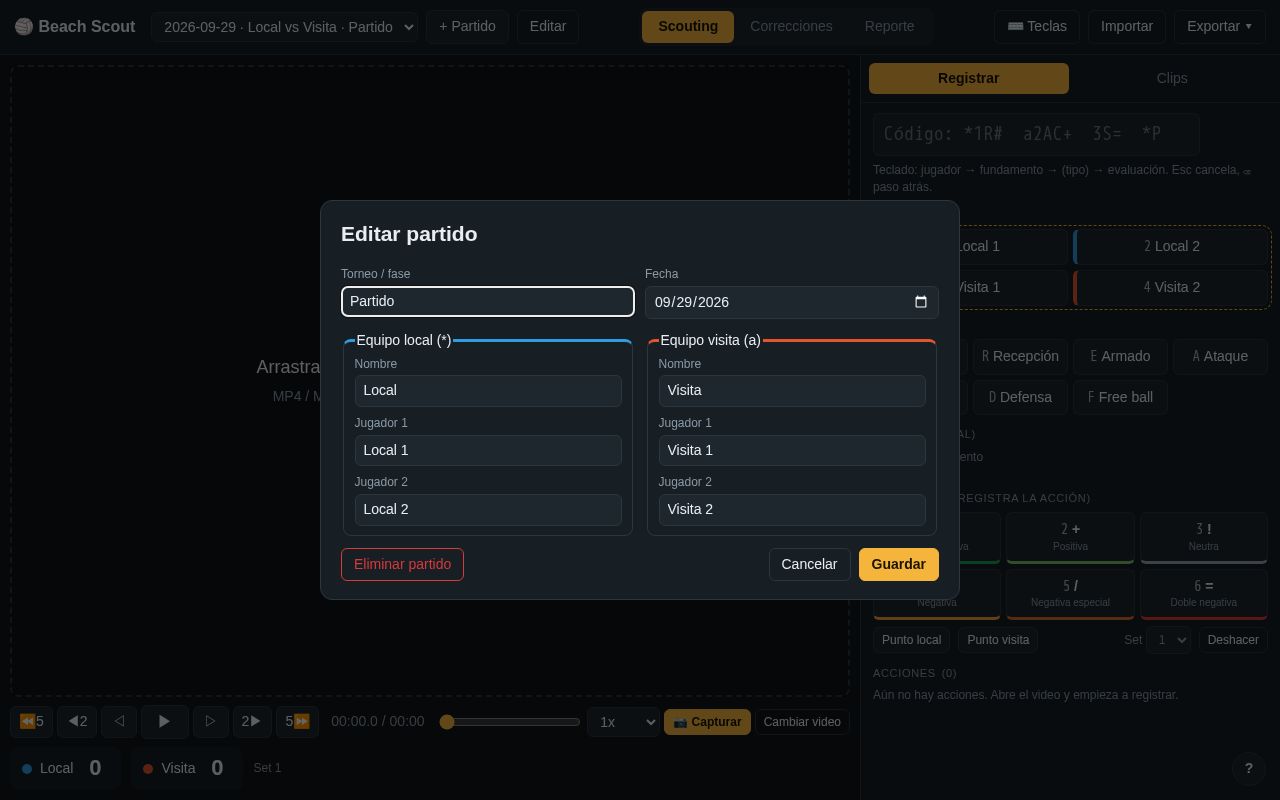Image resolution: width=1280 pixels, height=800 pixels.
Task: Open the Teclas keyboard shortcuts
Action: pyautogui.click(x=1036, y=27)
